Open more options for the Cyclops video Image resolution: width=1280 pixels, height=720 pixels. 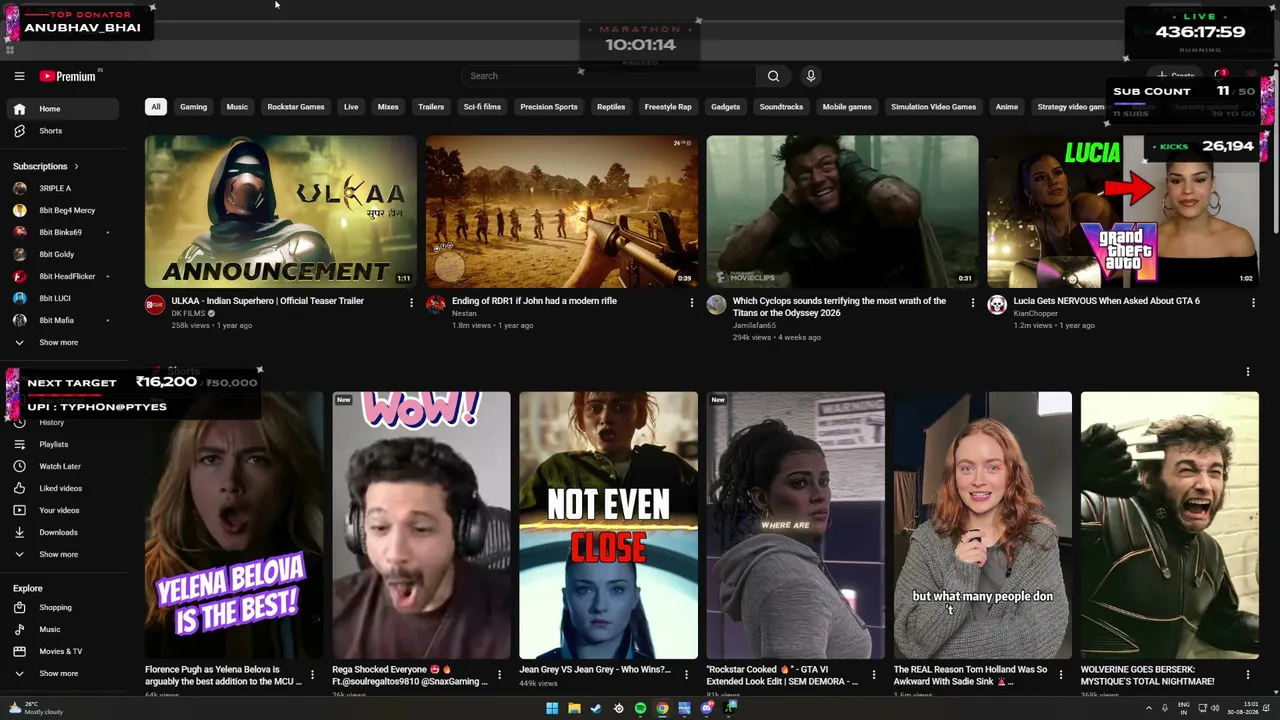(972, 302)
